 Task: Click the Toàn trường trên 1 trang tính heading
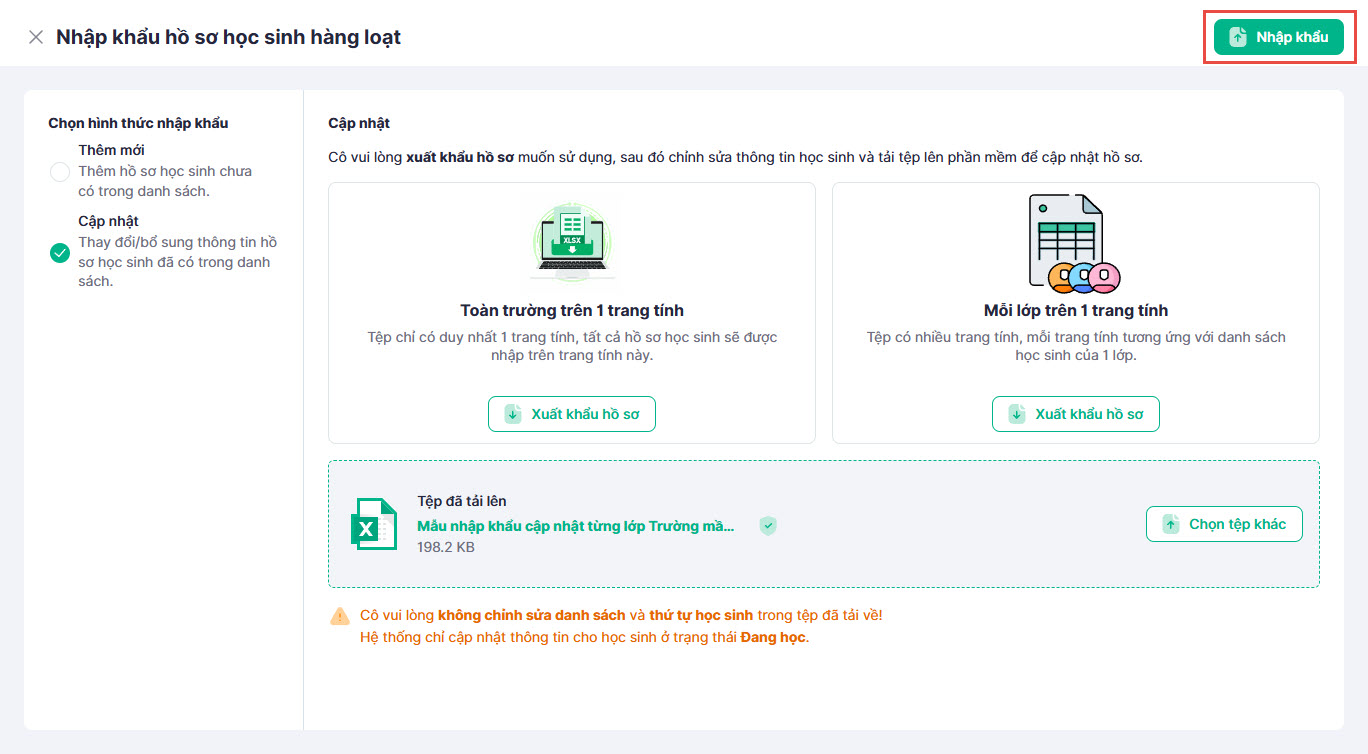coord(572,310)
